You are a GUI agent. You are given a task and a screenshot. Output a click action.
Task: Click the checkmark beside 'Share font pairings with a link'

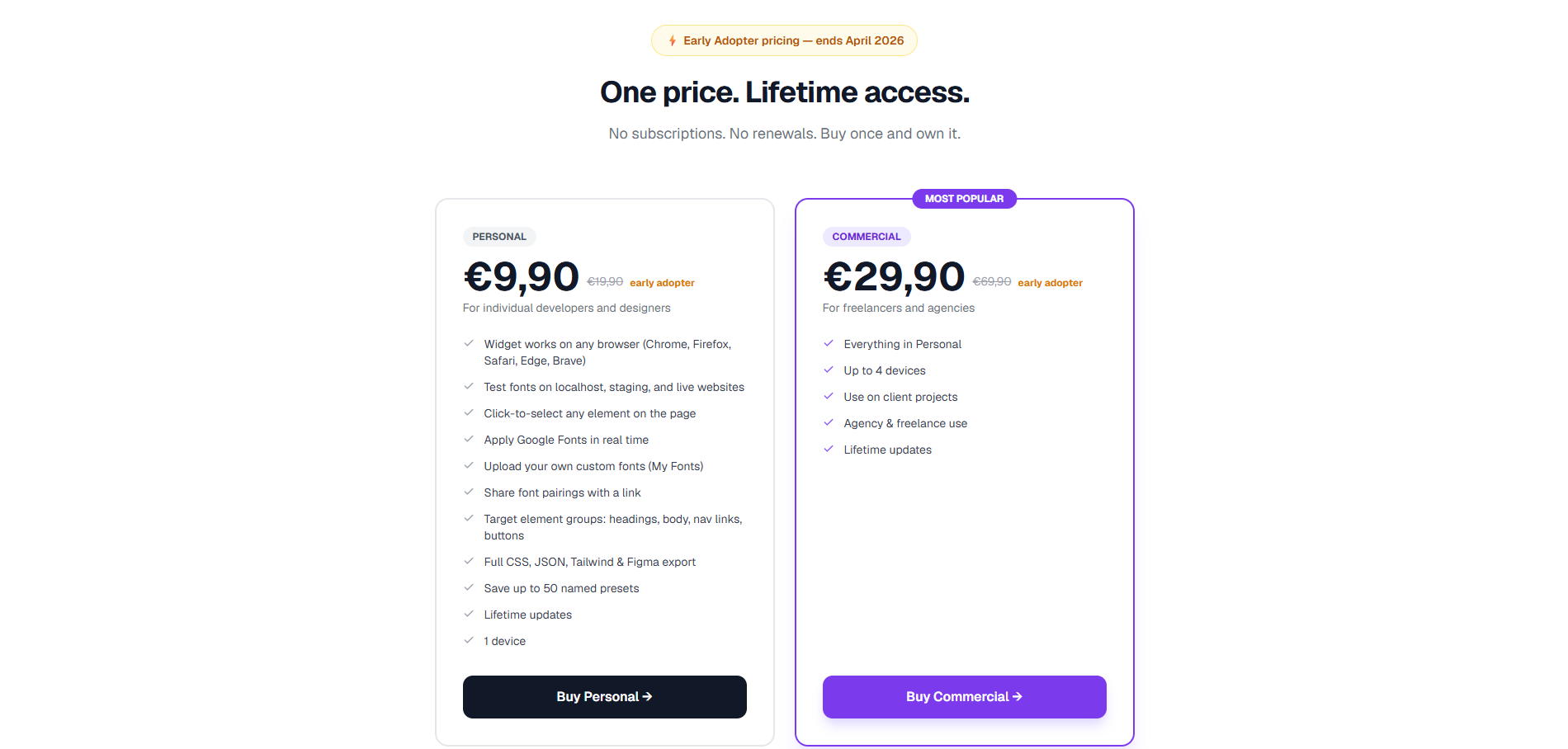[x=469, y=492]
